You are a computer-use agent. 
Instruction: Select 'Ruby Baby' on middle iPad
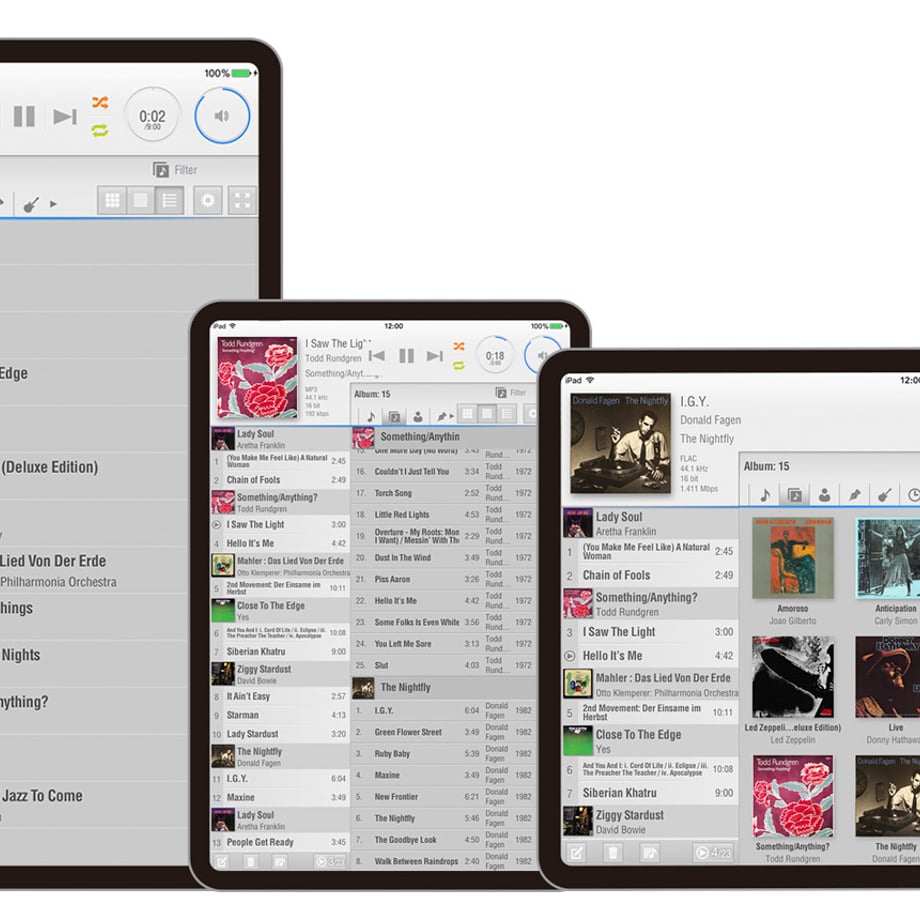tap(443, 754)
